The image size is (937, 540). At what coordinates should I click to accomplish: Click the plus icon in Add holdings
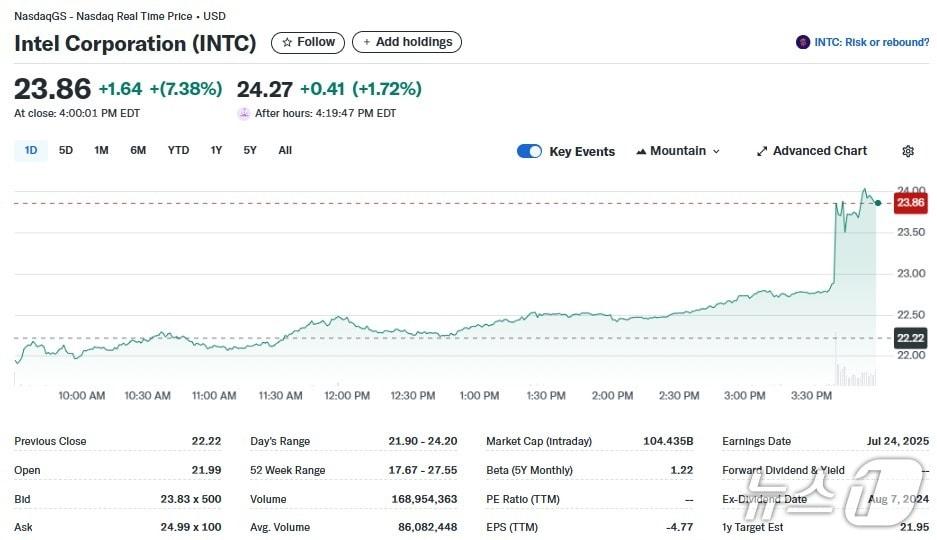(366, 42)
